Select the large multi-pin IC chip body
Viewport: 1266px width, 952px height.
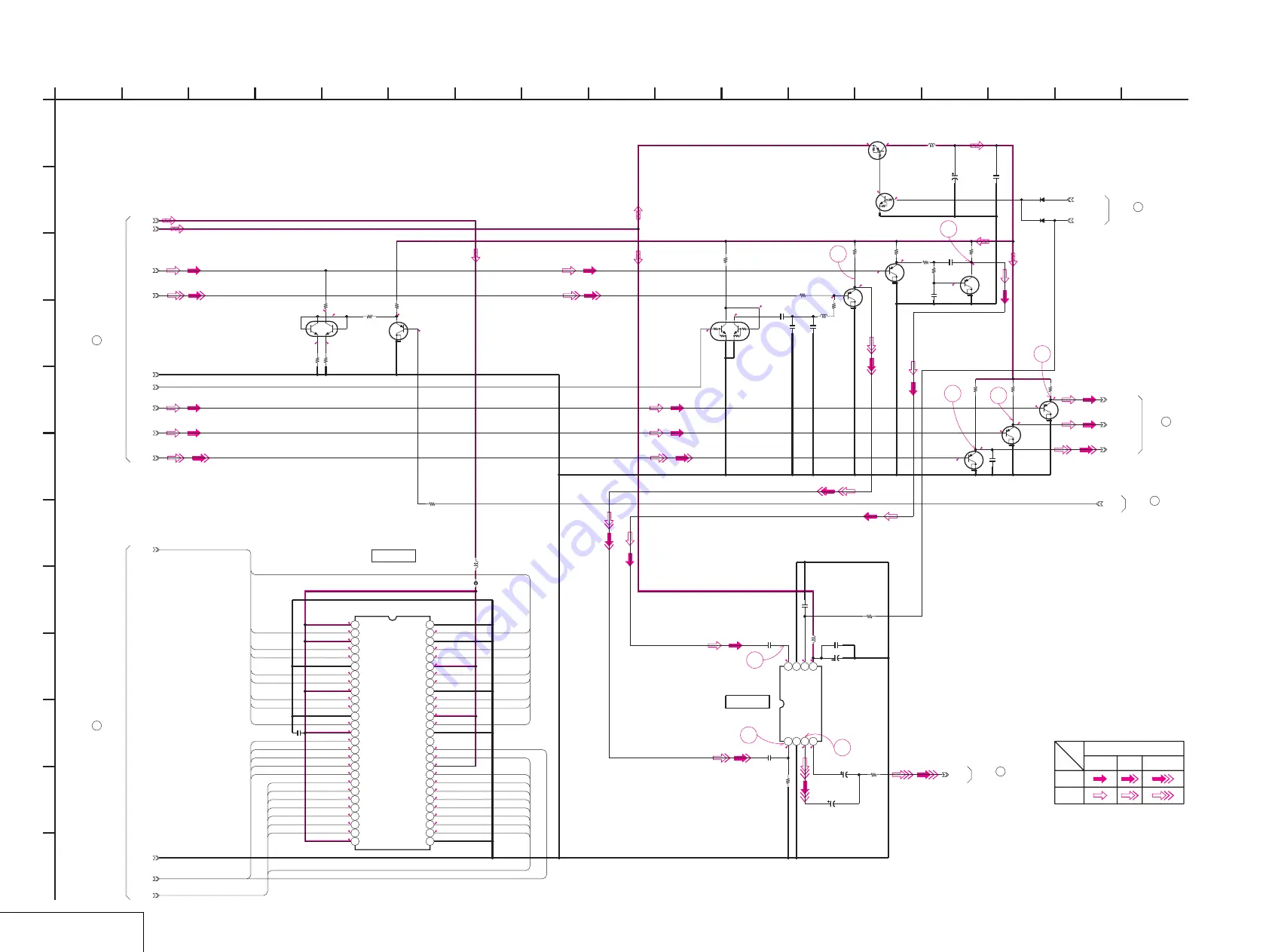[x=392, y=733]
